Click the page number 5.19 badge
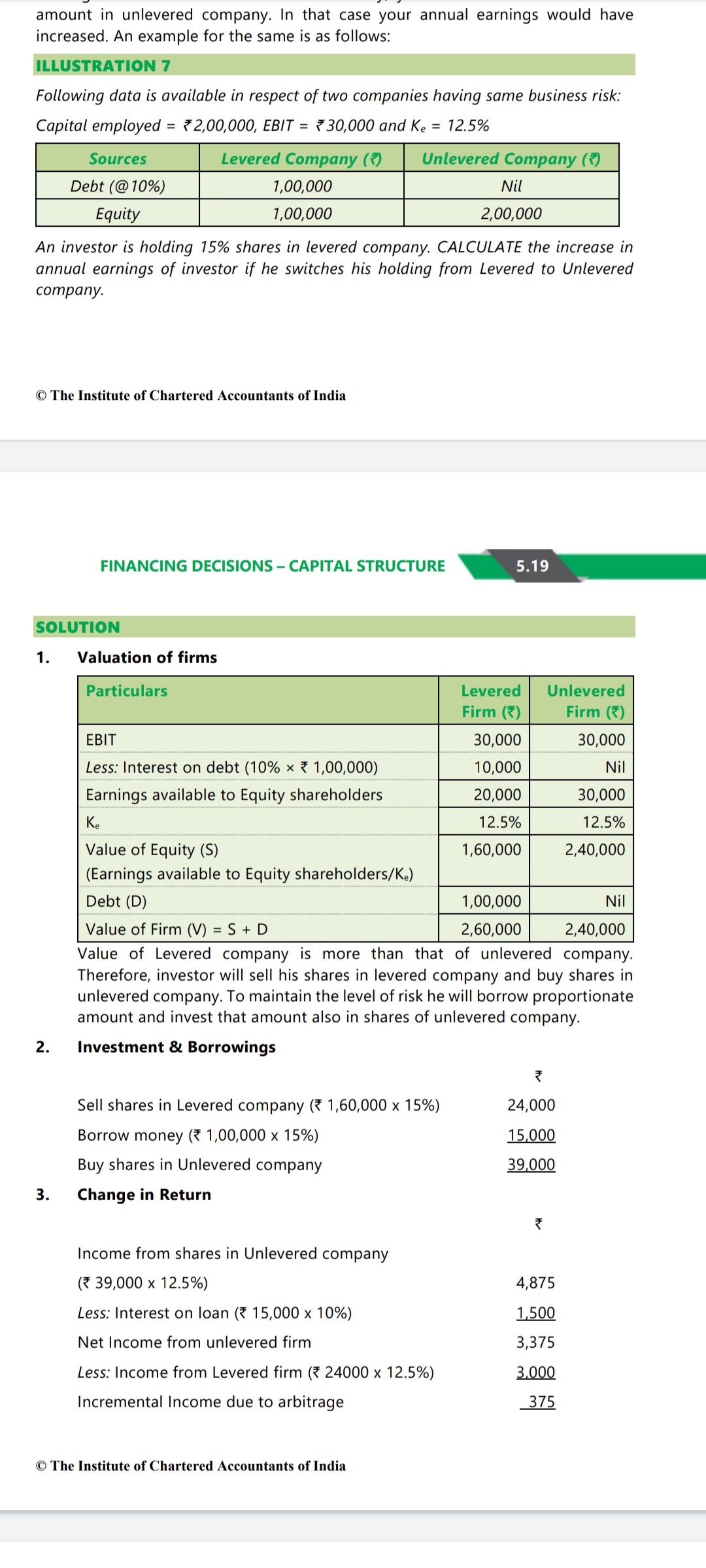 (x=532, y=566)
